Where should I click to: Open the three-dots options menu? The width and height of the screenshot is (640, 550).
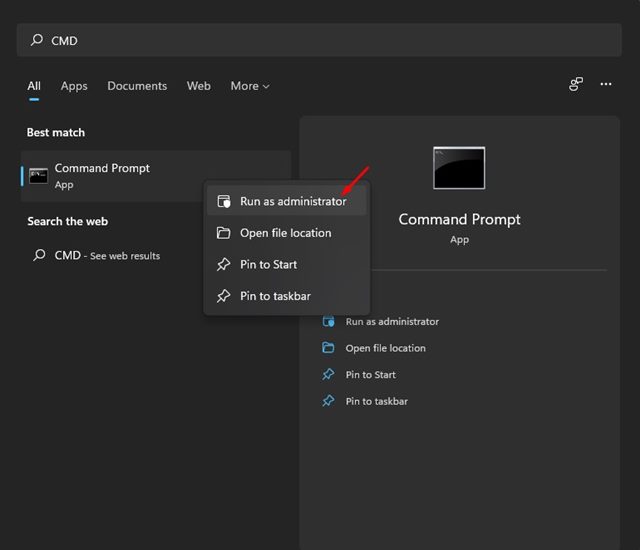(x=606, y=85)
